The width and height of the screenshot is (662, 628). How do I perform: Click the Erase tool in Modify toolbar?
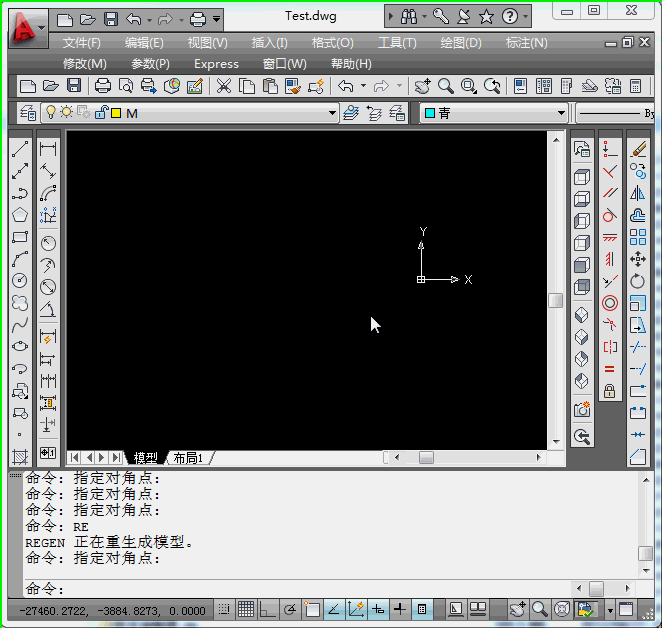(x=638, y=150)
